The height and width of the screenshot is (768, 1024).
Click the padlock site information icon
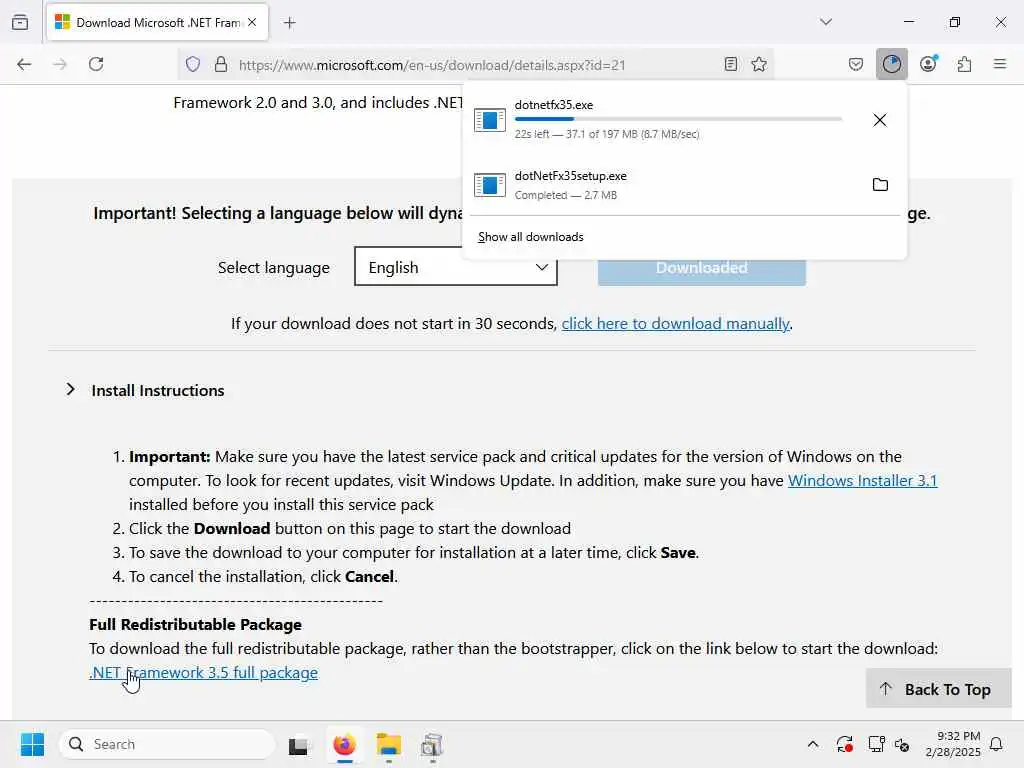coord(221,64)
